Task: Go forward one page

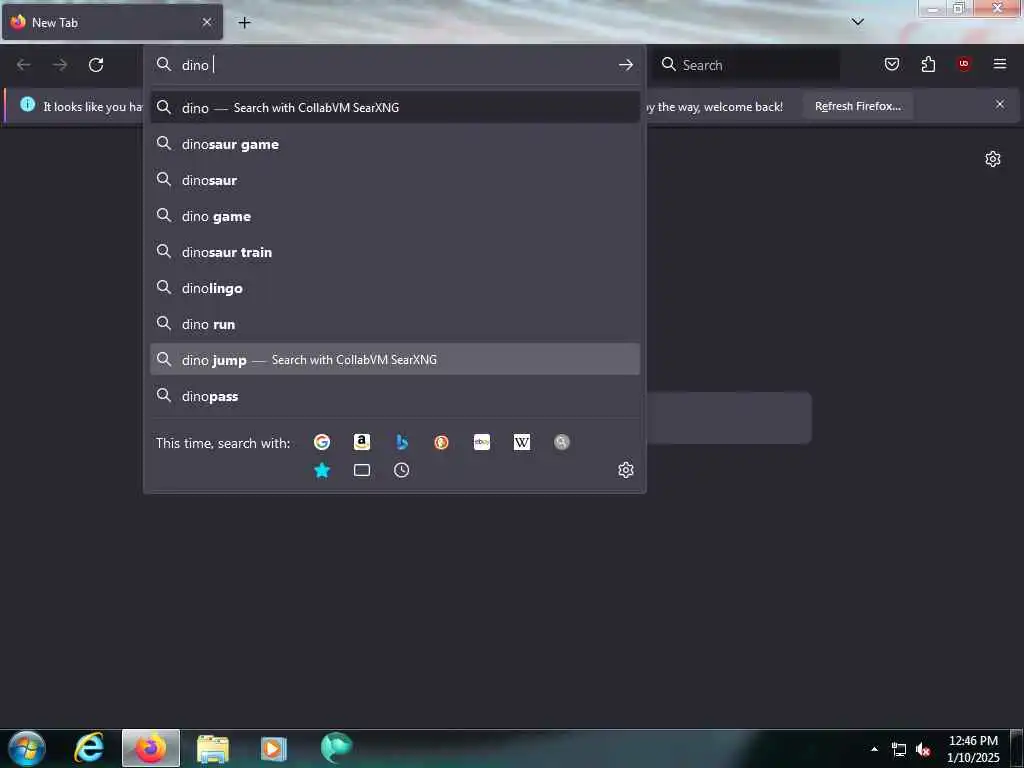Action: [x=60, y=65]
